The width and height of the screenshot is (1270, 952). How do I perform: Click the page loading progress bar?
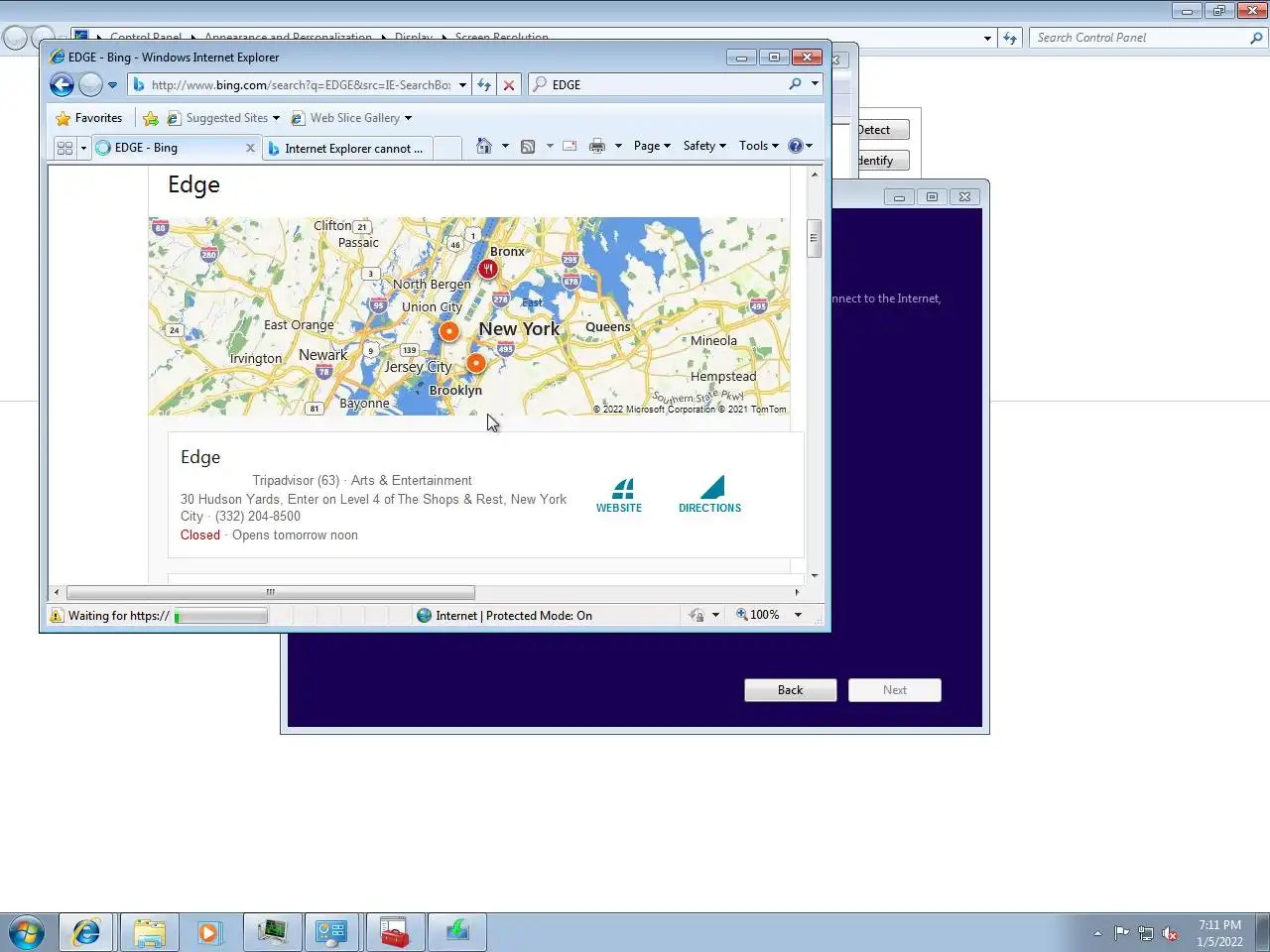(220, 616)
